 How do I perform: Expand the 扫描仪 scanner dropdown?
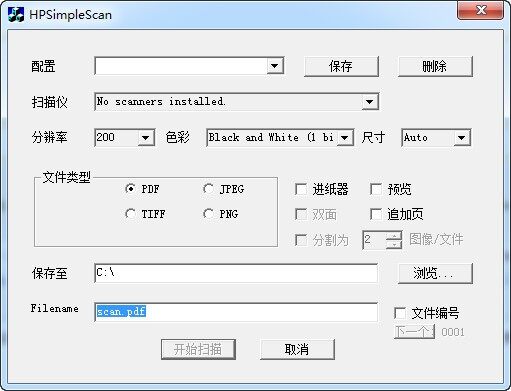[x=369, y=101]
